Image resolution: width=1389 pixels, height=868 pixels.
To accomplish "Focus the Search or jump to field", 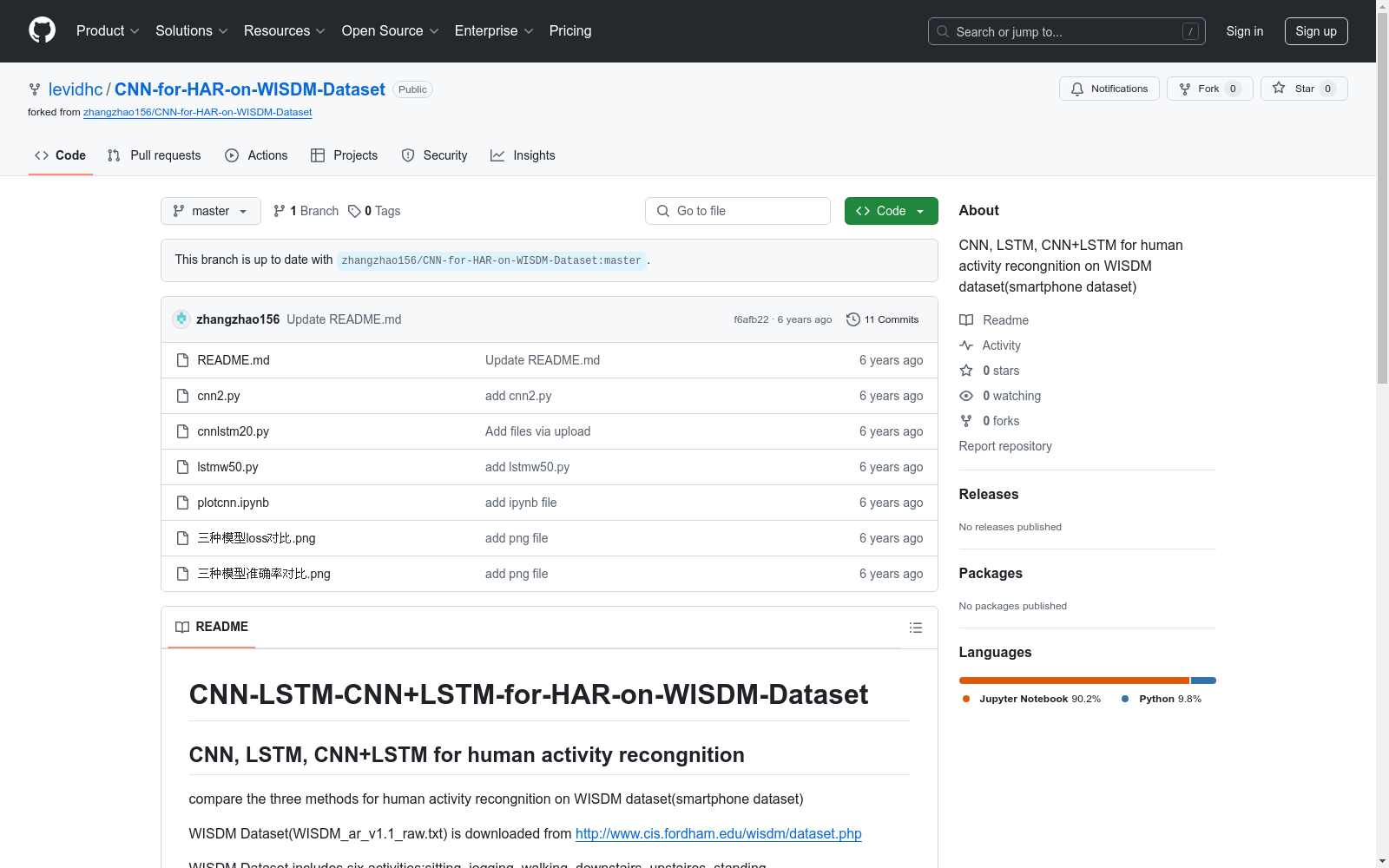I will pyautogui.click(x=1066, y=31).
